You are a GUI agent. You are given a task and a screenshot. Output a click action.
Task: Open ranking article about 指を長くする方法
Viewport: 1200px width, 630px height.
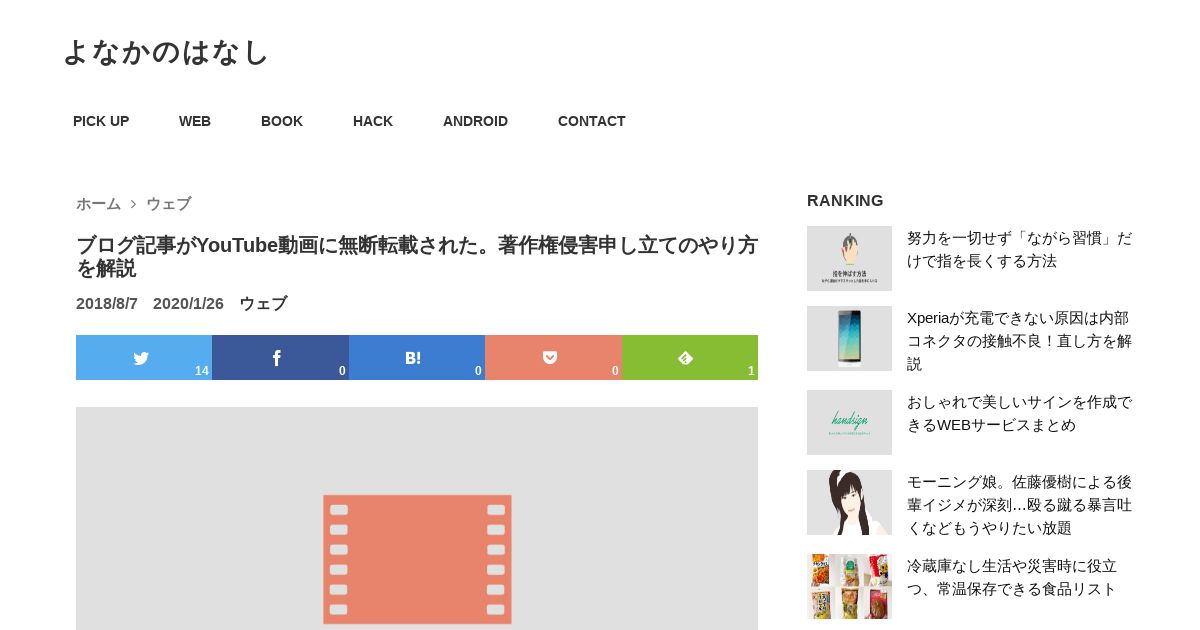click(1019, 249)
